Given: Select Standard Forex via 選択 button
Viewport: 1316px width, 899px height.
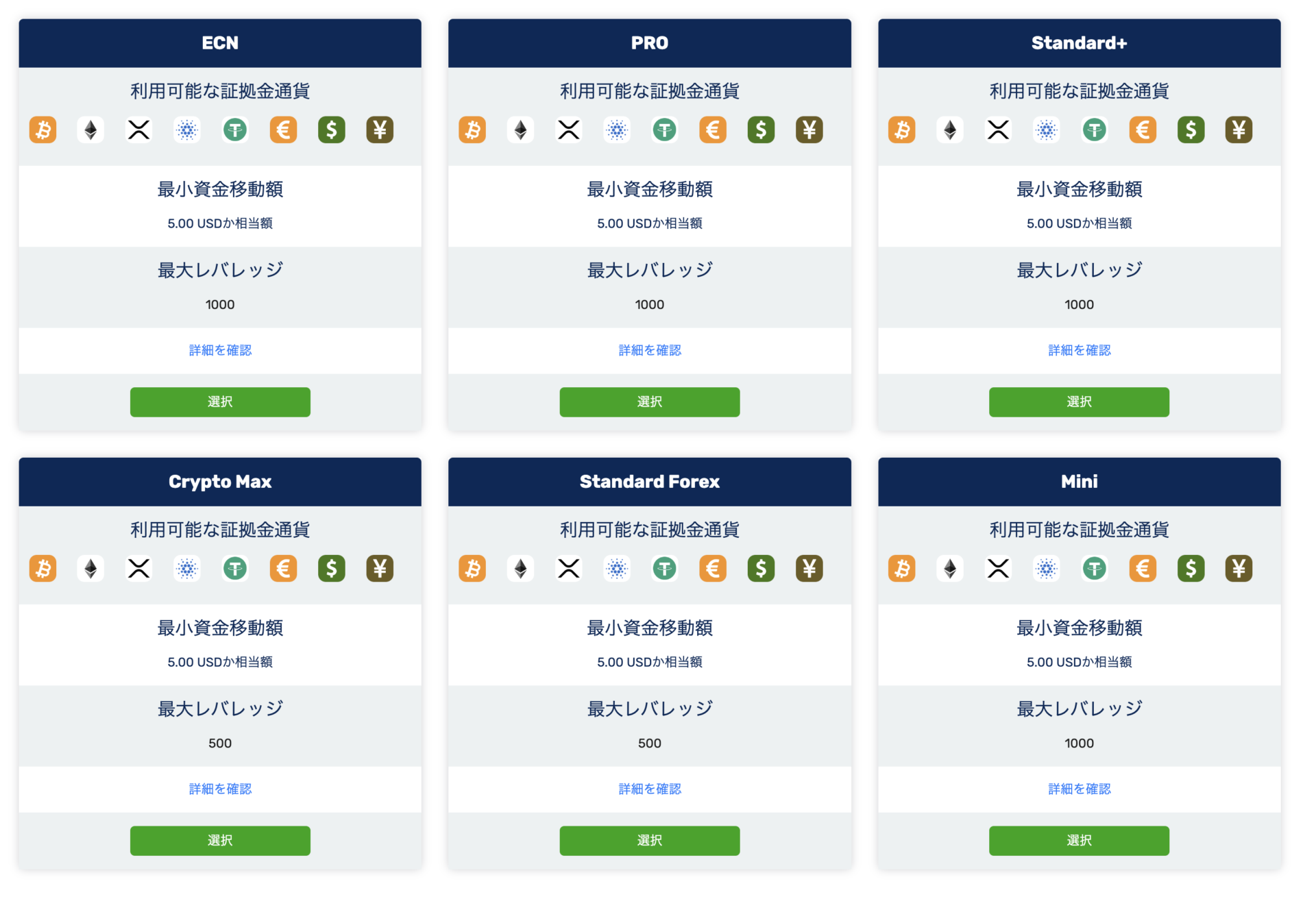Looking at the screenshot, I should click(x=650, y=841).
